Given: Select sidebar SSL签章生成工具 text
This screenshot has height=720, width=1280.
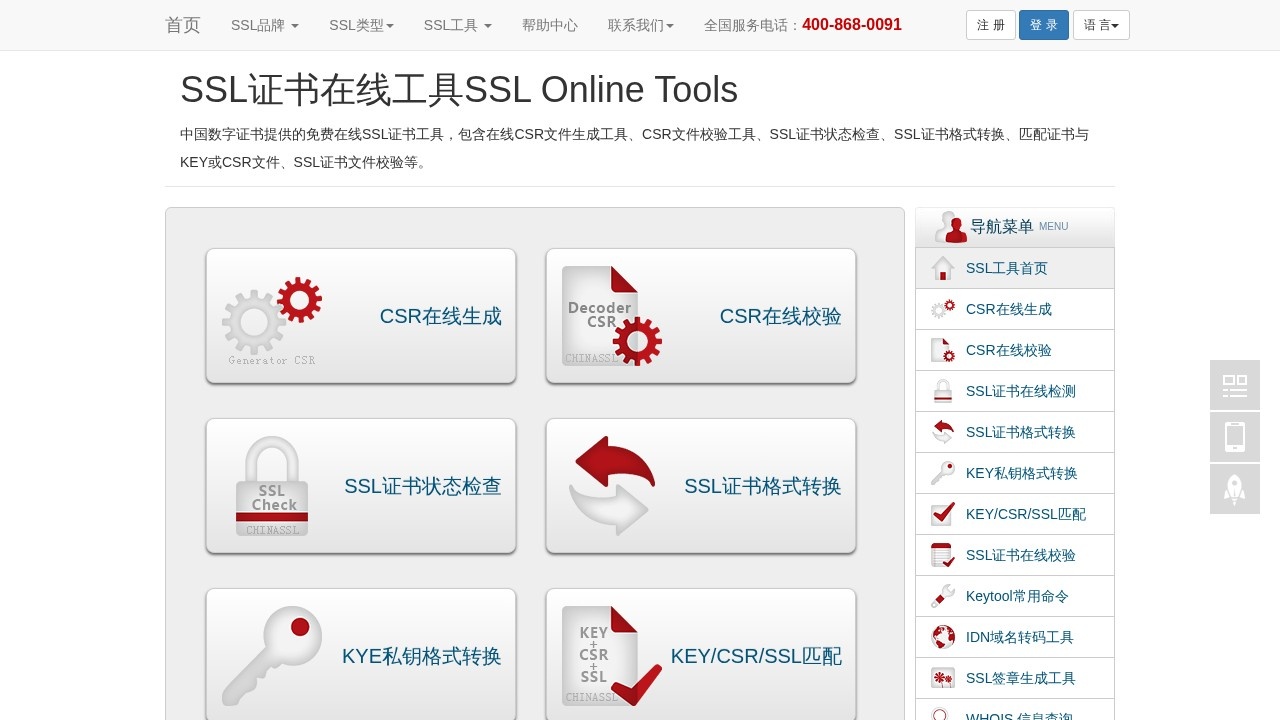Looking at the screenshot, I should 1021,678.
